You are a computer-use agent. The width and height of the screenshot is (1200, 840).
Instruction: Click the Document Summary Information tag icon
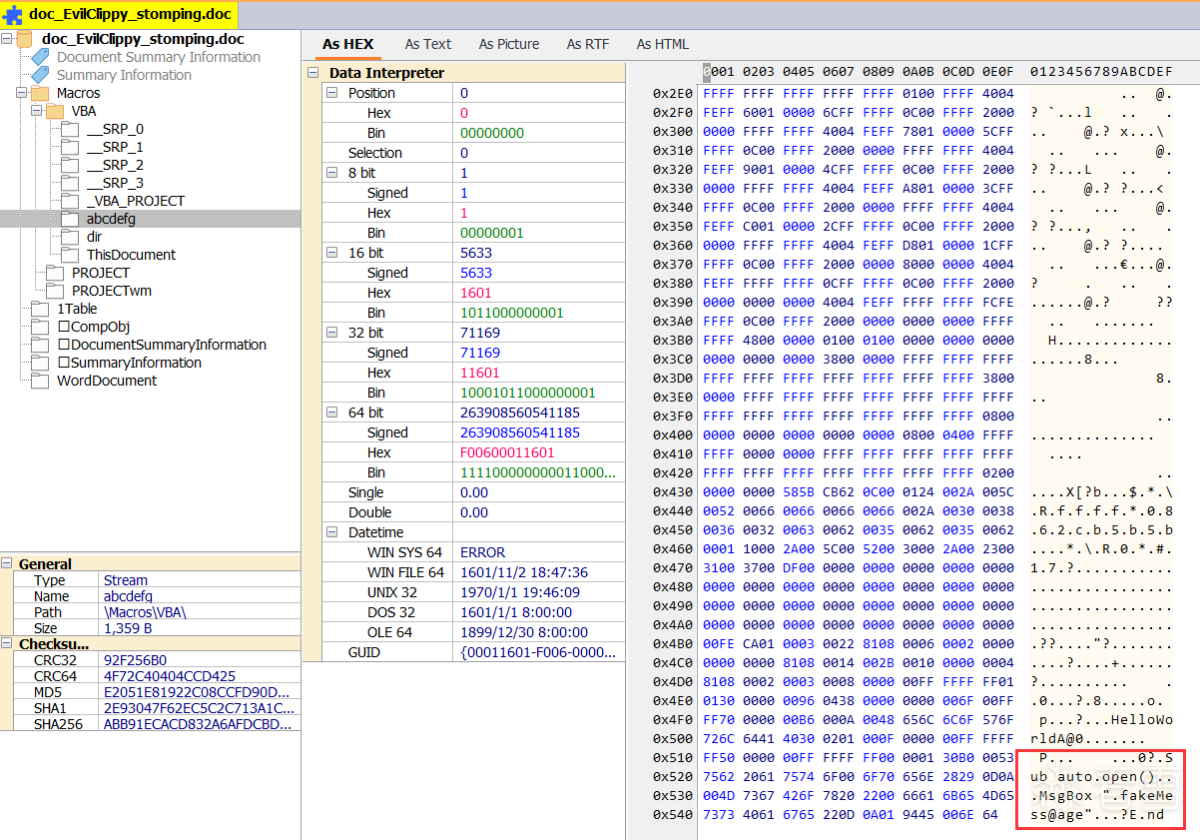40,57
